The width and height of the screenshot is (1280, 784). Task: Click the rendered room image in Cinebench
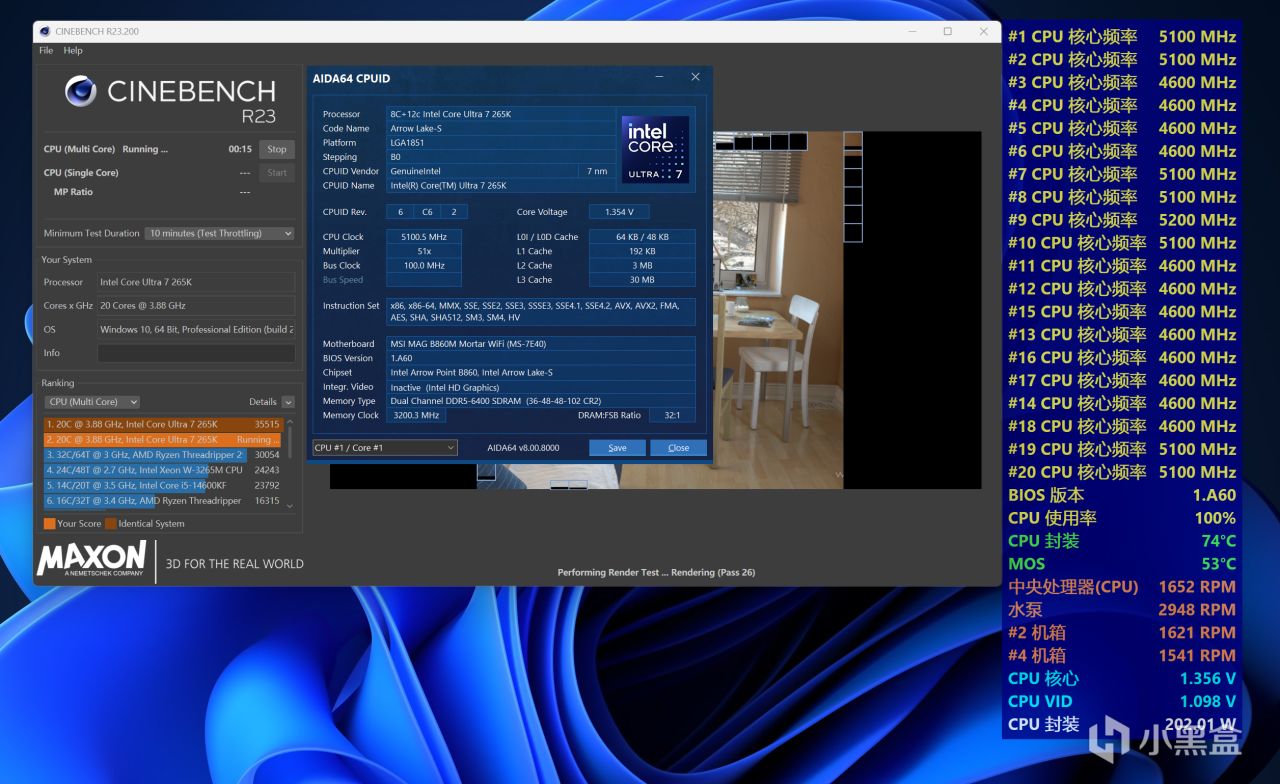click(x=778, y=310)
